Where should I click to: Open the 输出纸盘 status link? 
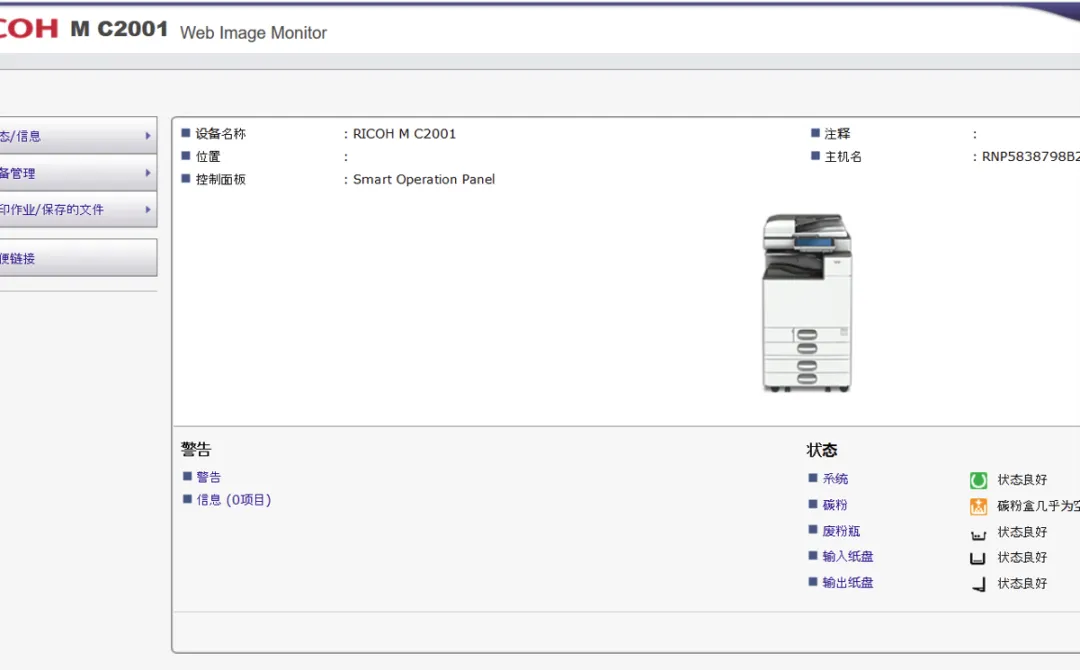[848, 583]
